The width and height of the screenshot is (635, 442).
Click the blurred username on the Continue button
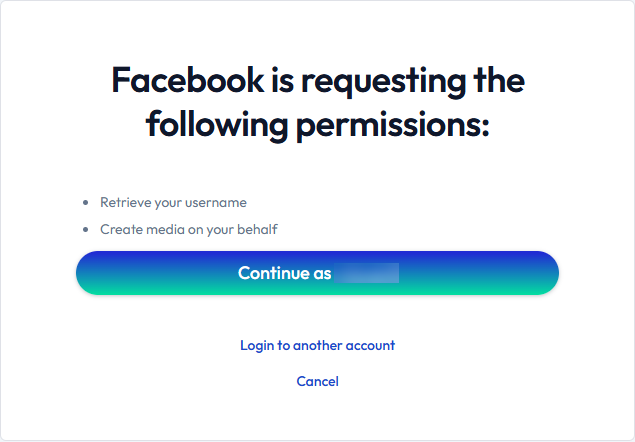pos(367,273)
